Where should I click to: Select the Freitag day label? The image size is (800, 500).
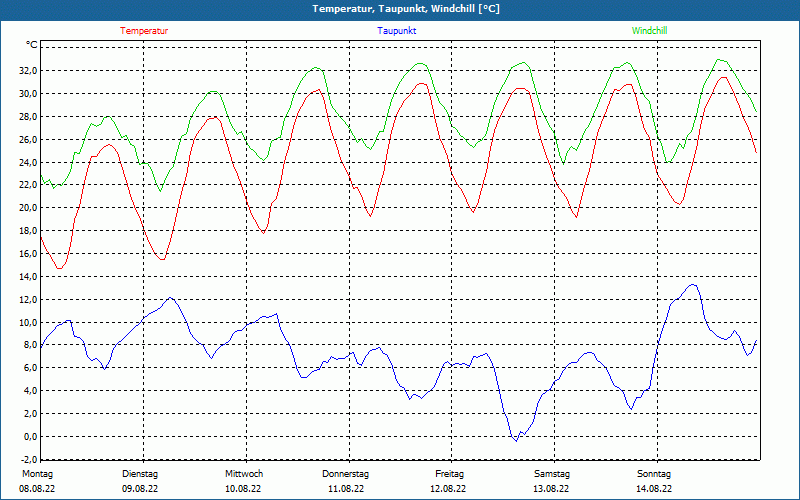click(x=449, y=474)
